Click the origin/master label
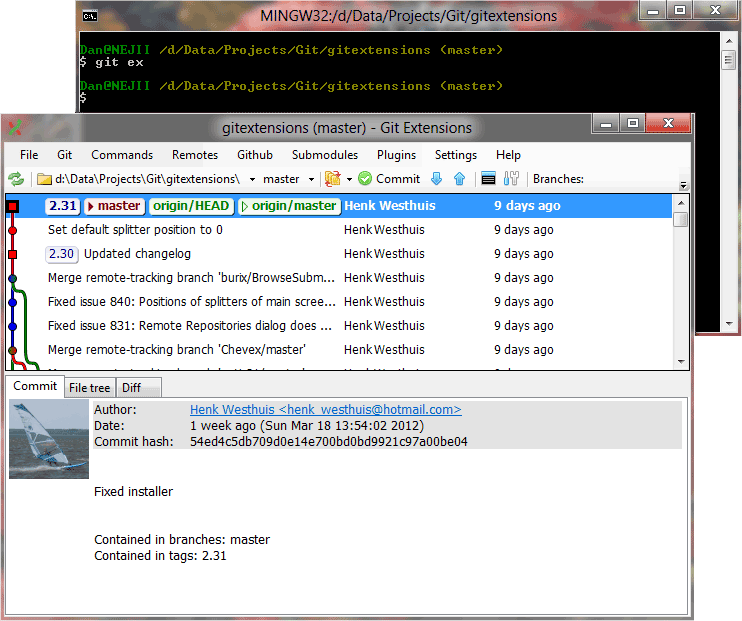This screenshot has height=621, width=742. [x=290, y=206]
